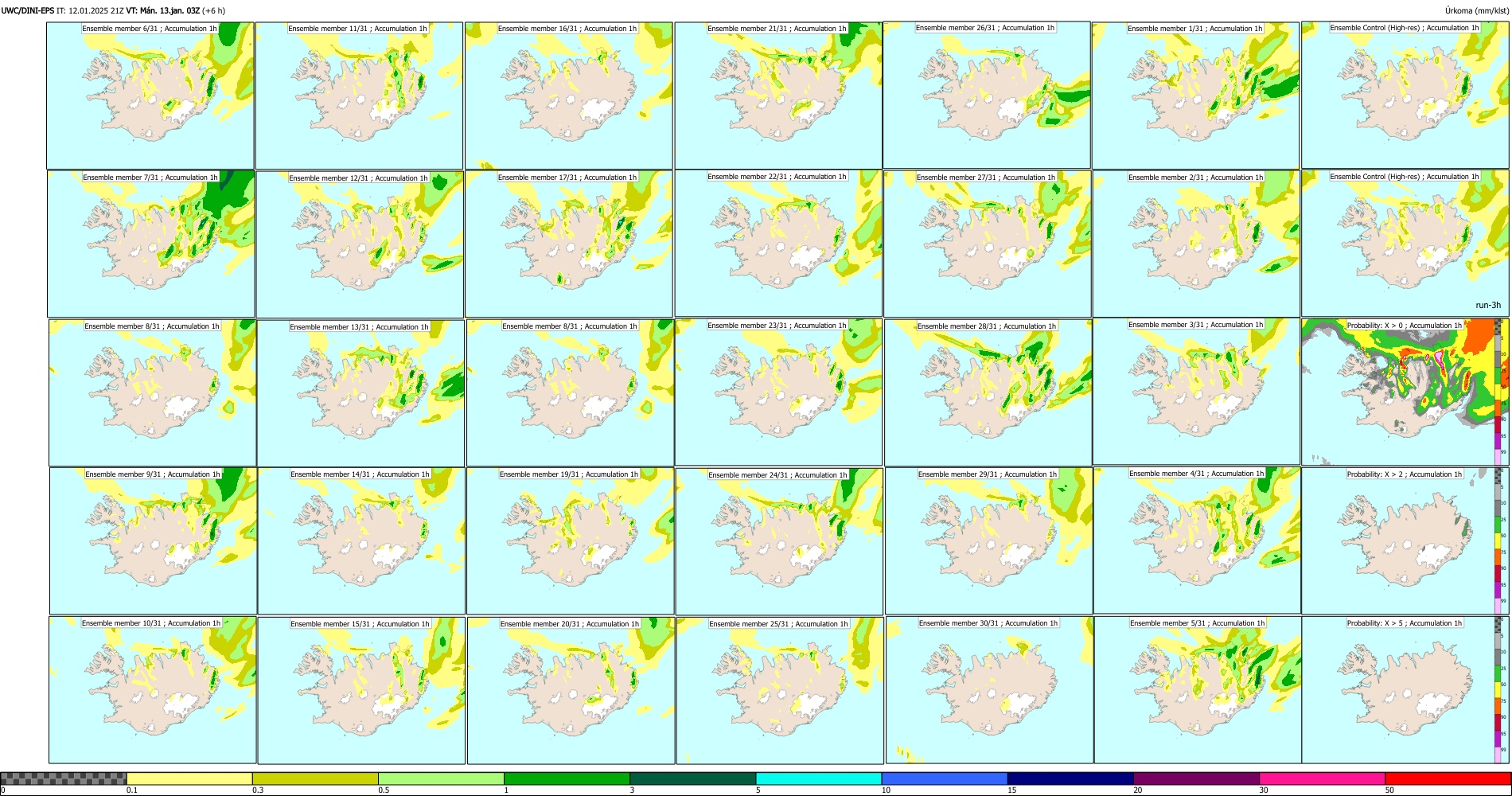Open the Ensemble member 30/31 map panel

tap(989, 689)
